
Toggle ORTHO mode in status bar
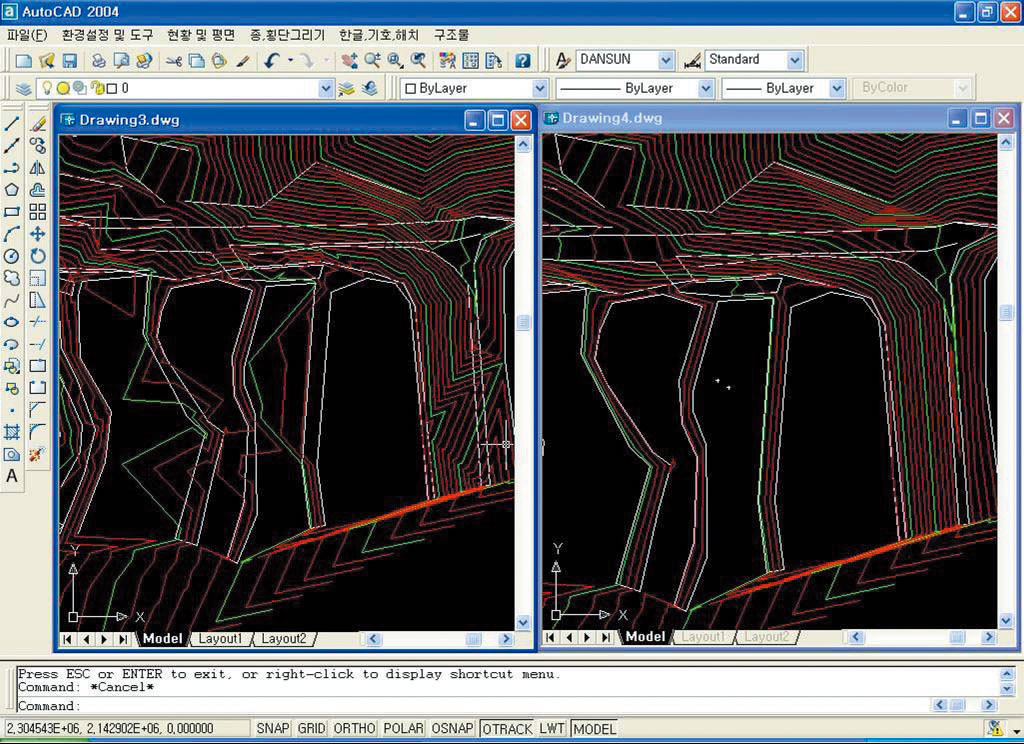(354, 729)
